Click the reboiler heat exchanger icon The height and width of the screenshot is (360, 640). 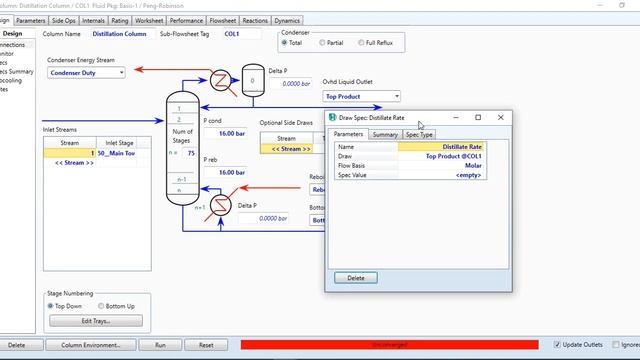220,205
